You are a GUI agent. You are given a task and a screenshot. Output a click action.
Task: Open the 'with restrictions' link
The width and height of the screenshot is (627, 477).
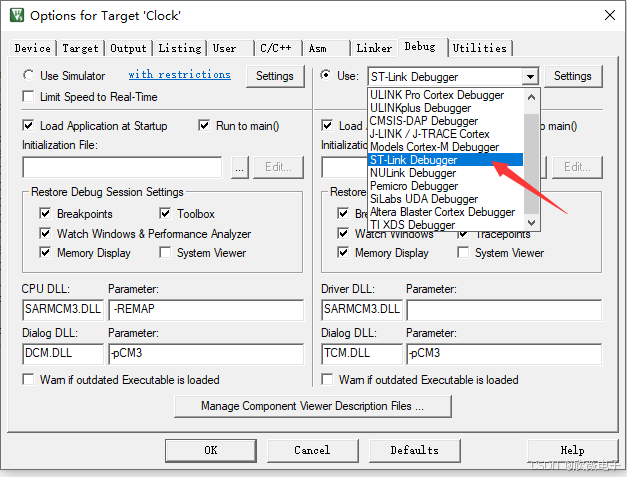coord(180,75)
